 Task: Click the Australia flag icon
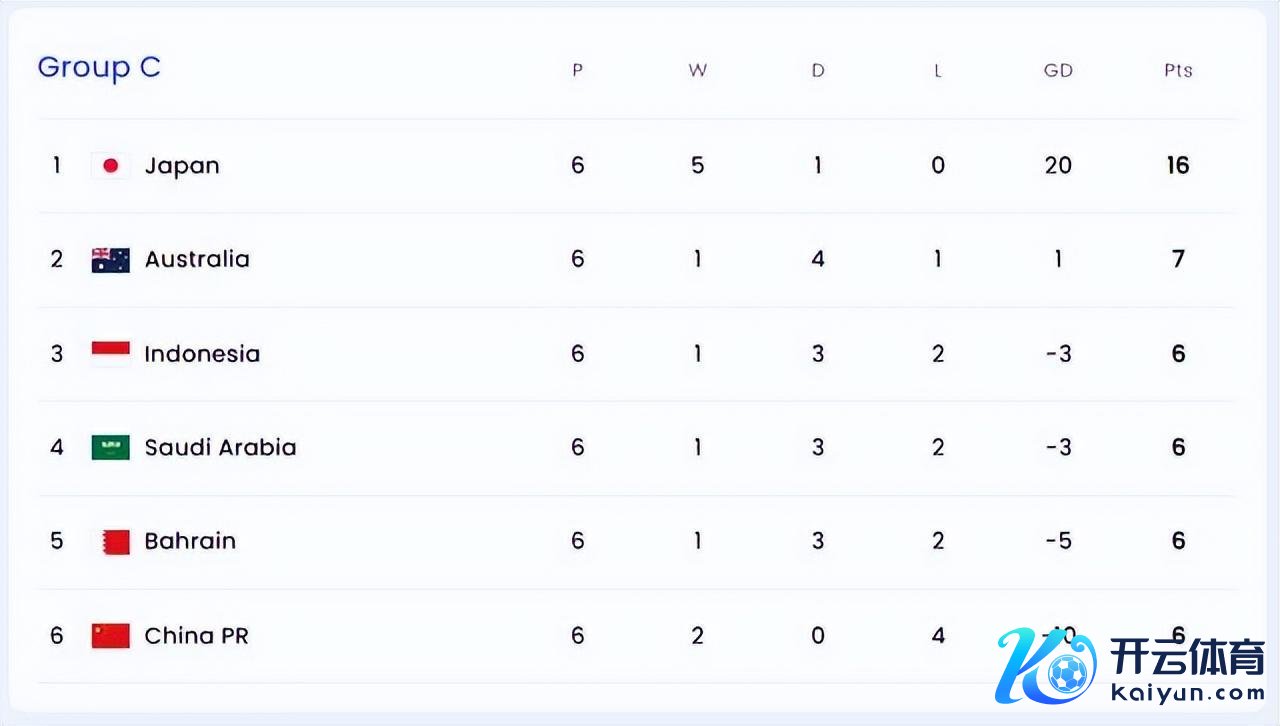click(x=111, y=260)
